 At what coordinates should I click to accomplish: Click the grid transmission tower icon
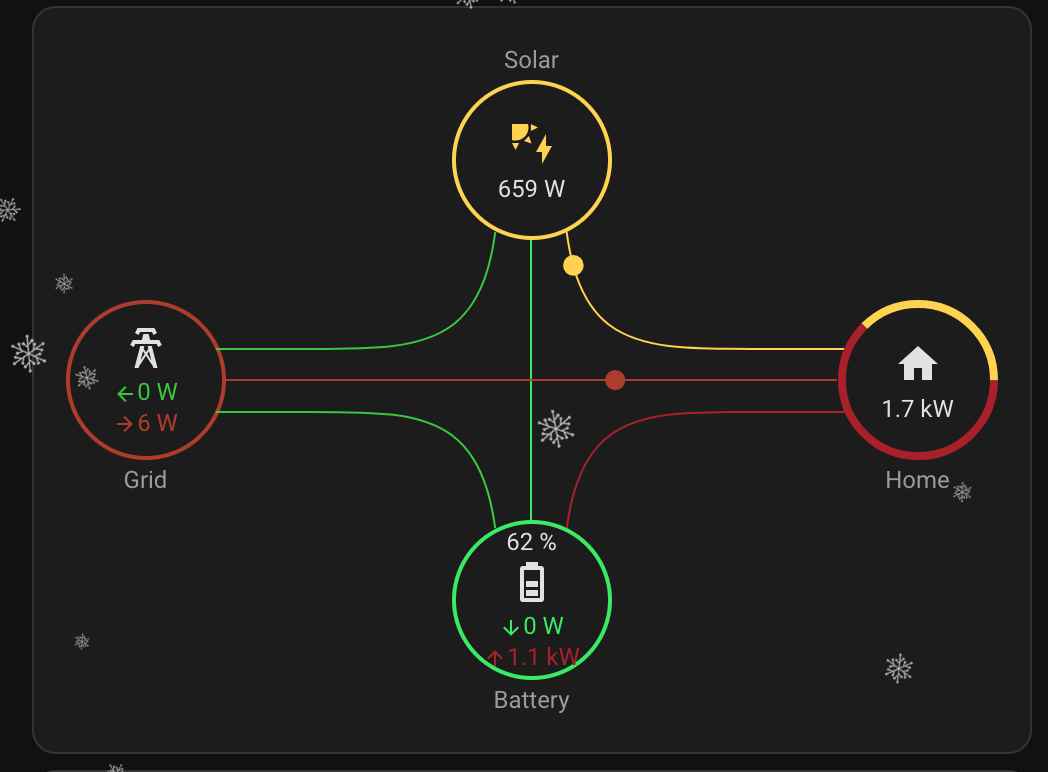click(x=146, y=348)
